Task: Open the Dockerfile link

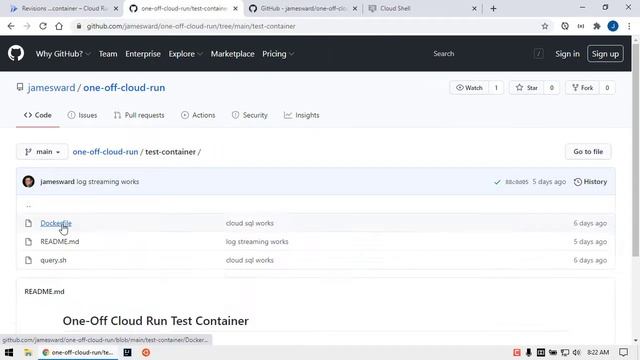Action: (56, 223)
